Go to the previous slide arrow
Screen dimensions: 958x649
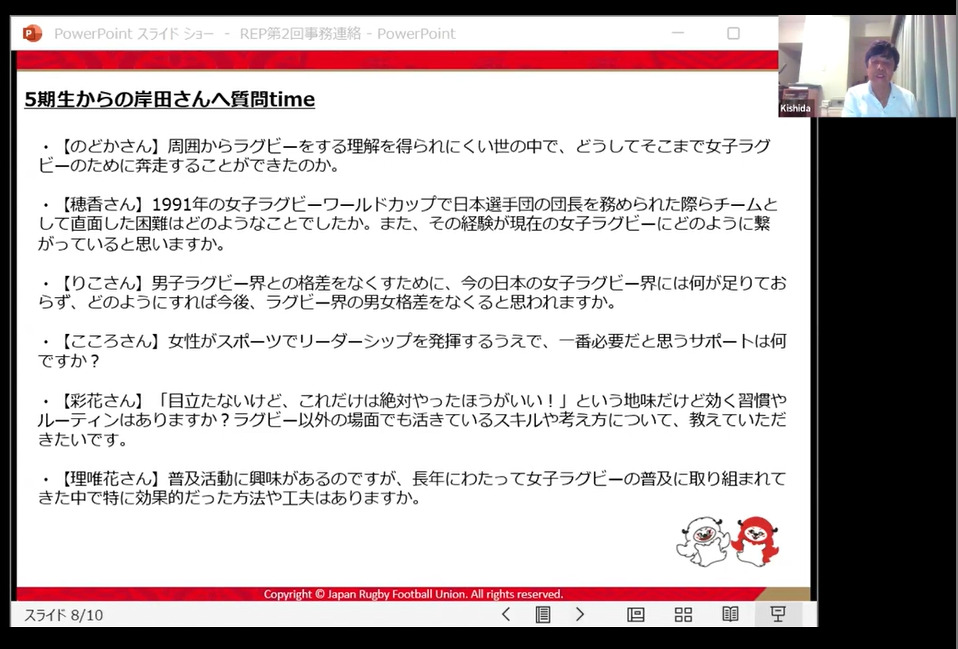(x=506, y=614)
